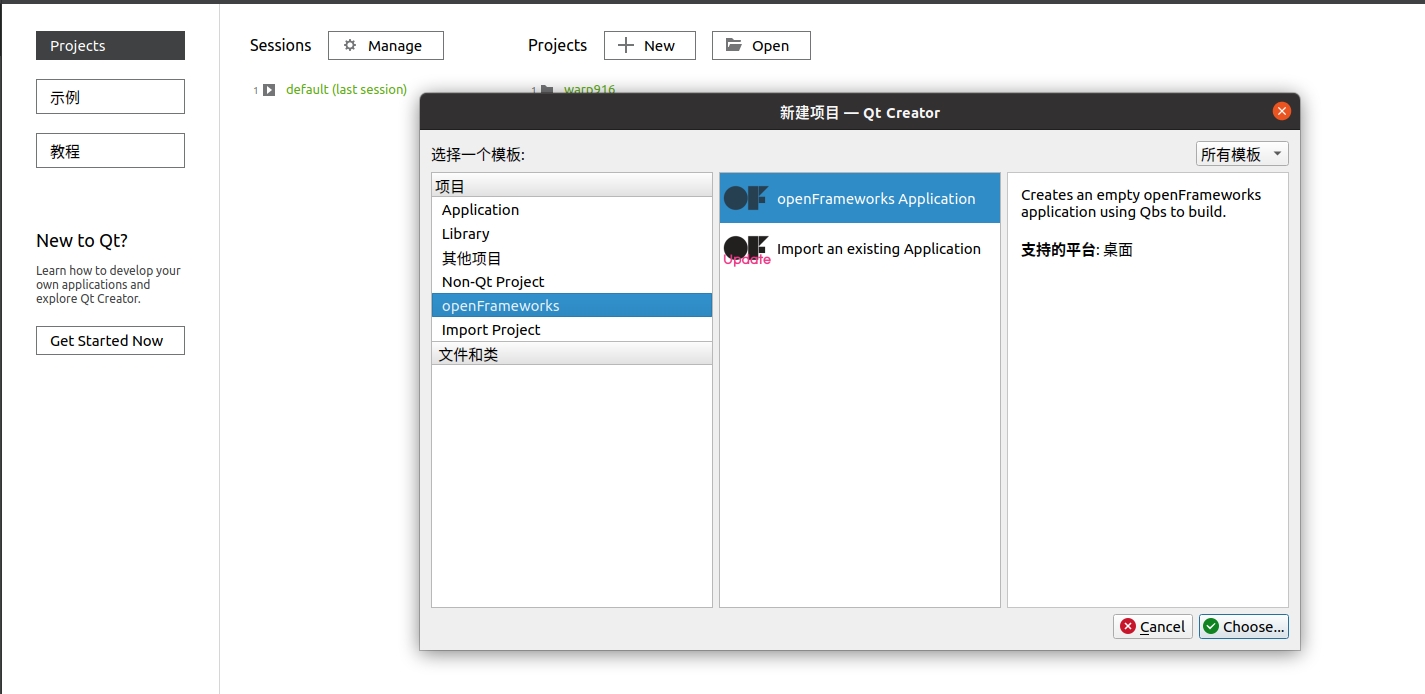Click the folder icon beside warp916 project
This screenshot has height=694, width=1425.
[x=548, y=89]
